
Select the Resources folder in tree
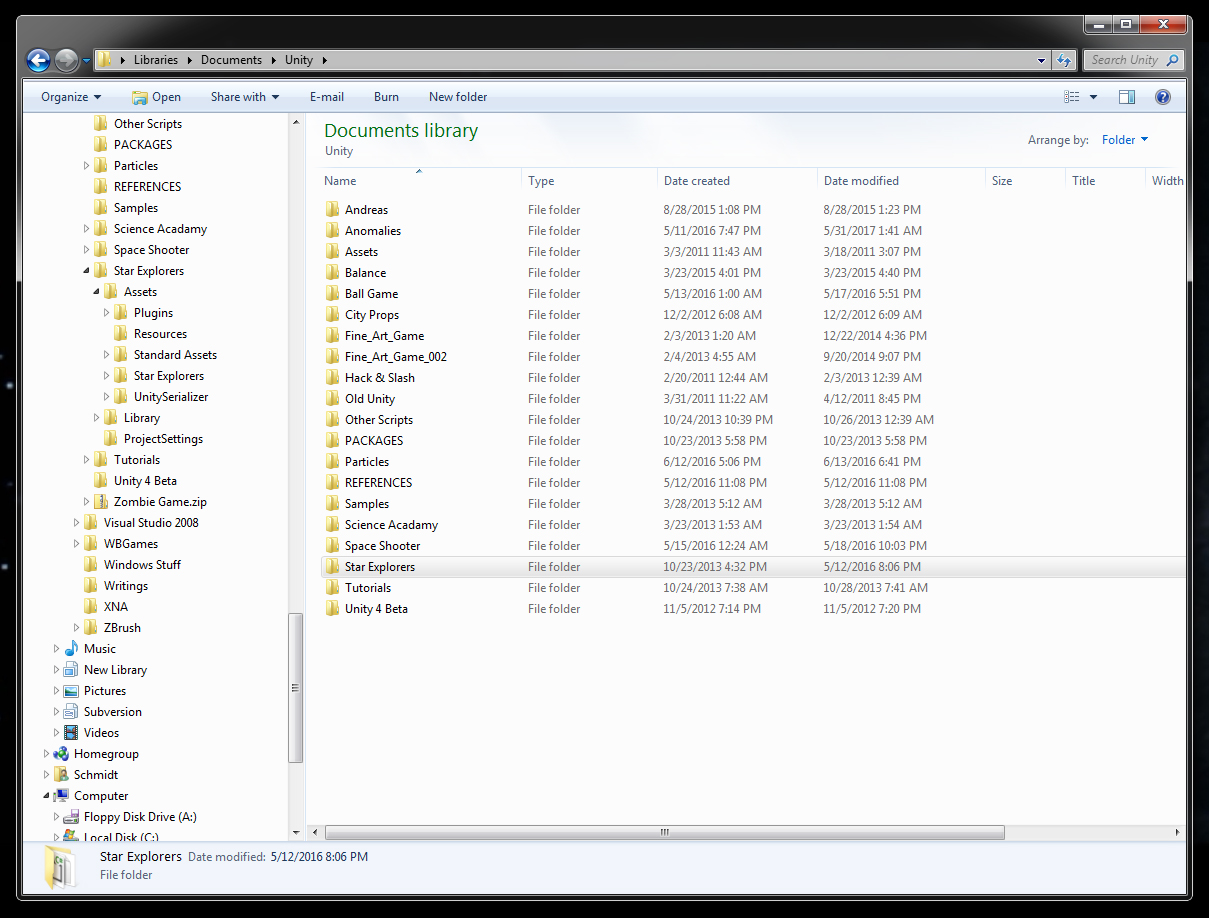click(150, 334)
